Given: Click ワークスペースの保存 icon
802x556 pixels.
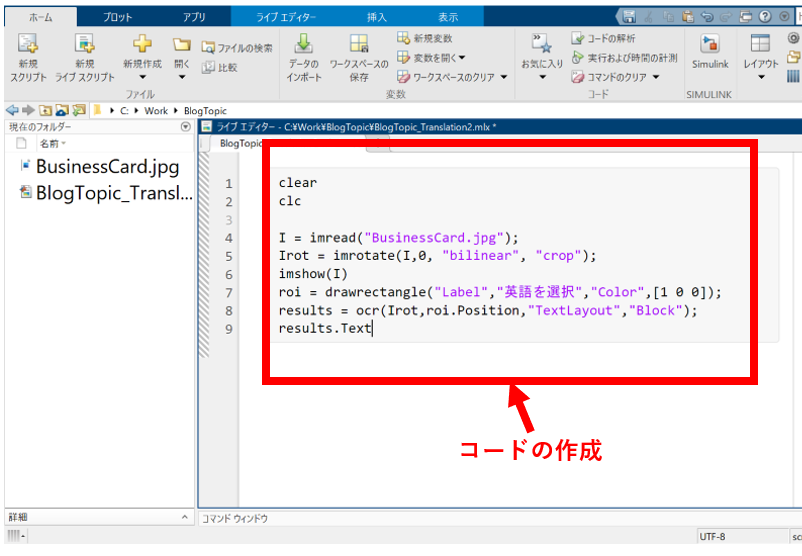Looking at the screenshot, I should point(359,45).
